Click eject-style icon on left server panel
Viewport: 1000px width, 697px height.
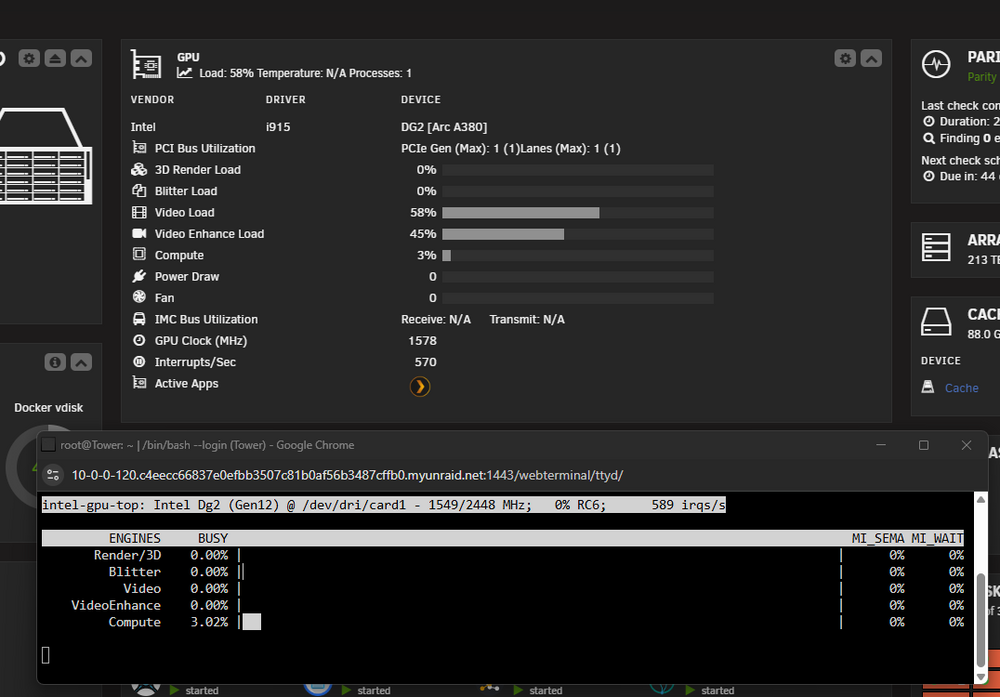[55, 59]
